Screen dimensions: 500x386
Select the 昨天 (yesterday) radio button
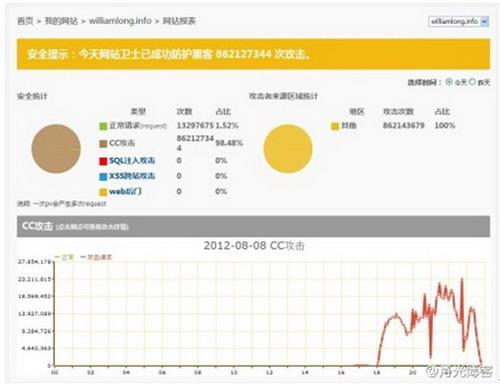click(x=472, y=81)
